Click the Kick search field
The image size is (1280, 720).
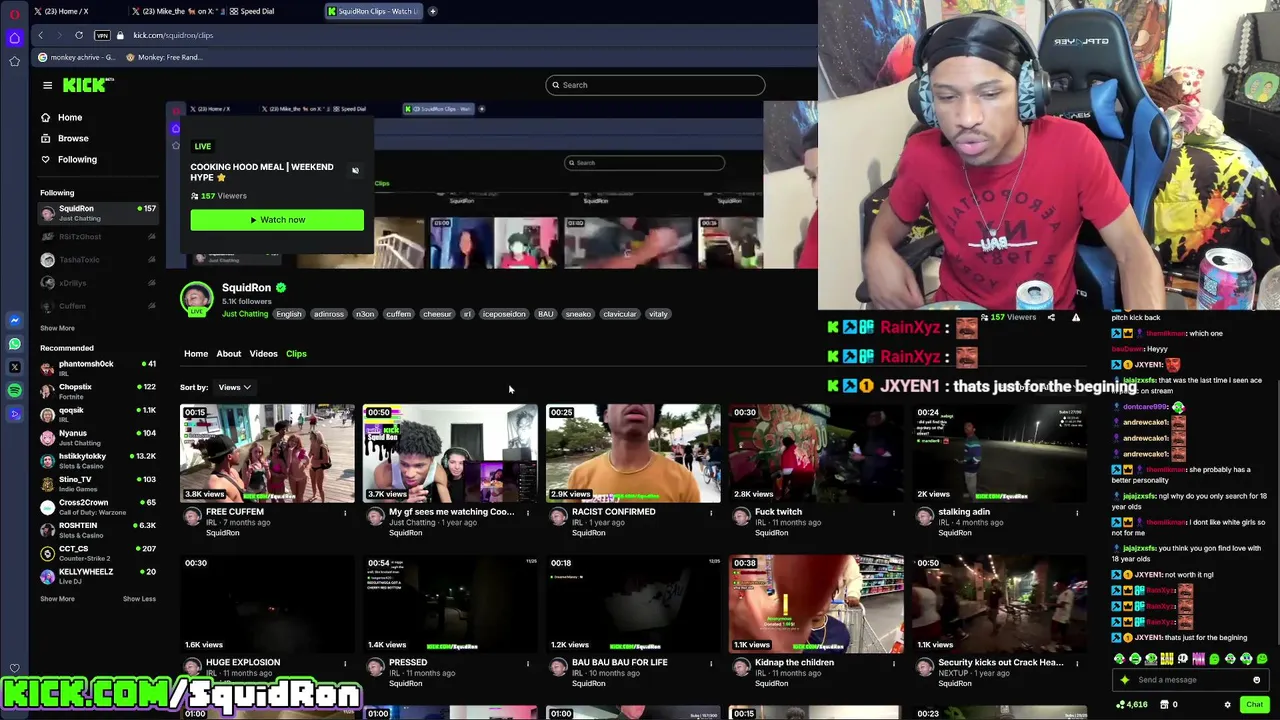click(x=655, y=85)
